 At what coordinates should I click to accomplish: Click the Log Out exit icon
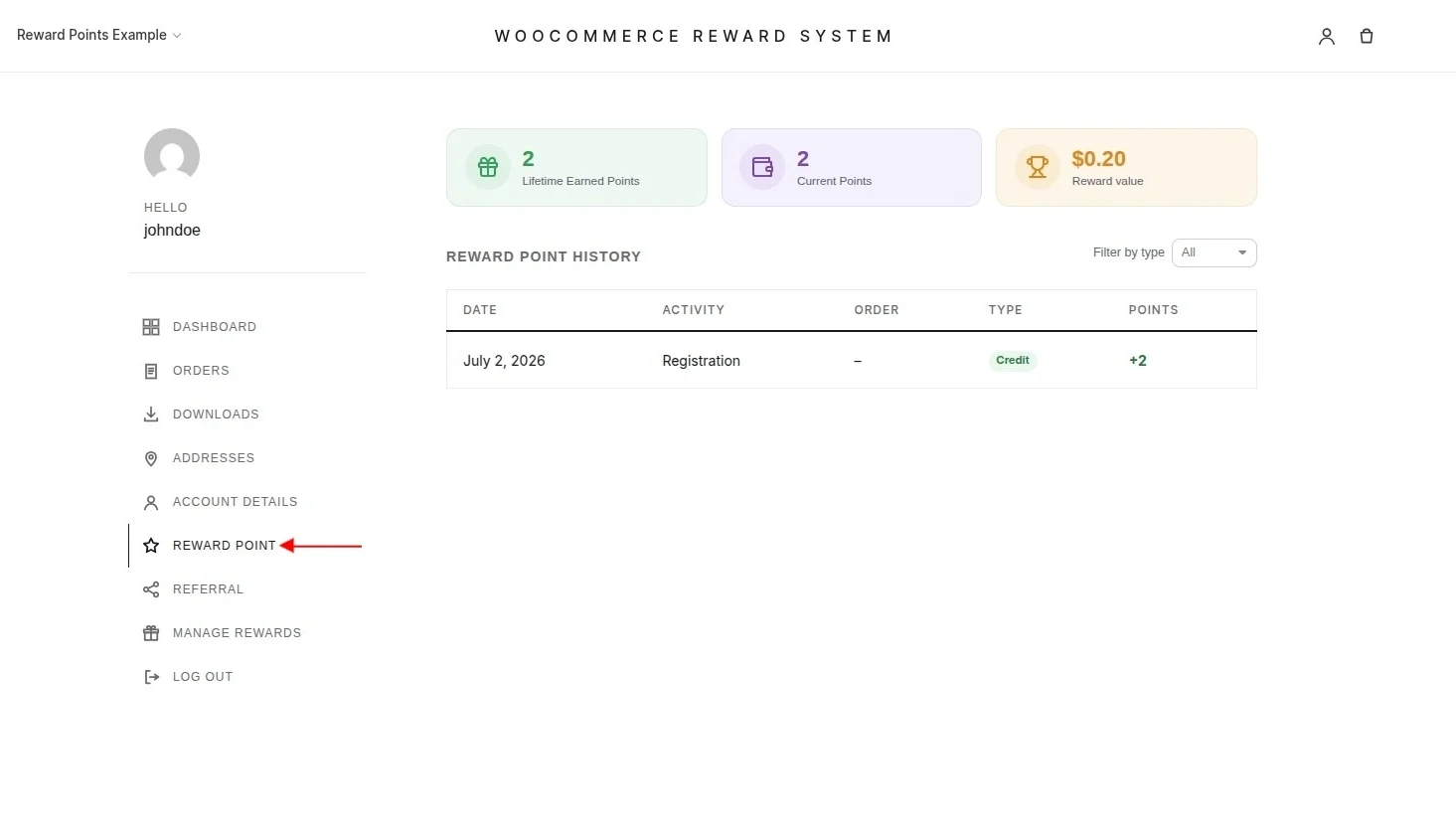pos(151,677)
